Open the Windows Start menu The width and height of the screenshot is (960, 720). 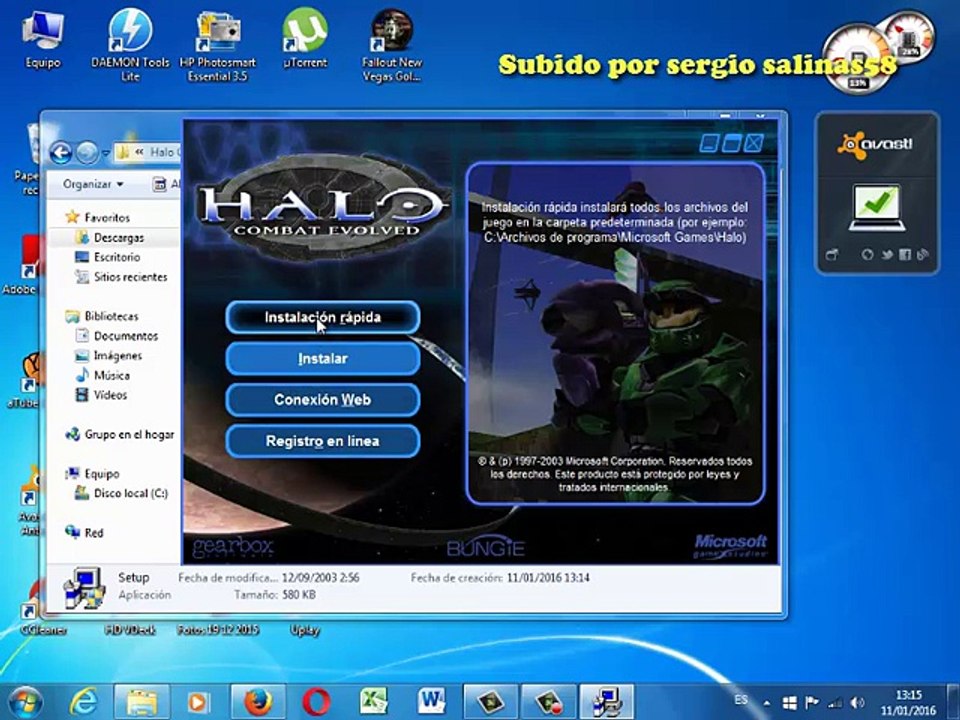25,702
